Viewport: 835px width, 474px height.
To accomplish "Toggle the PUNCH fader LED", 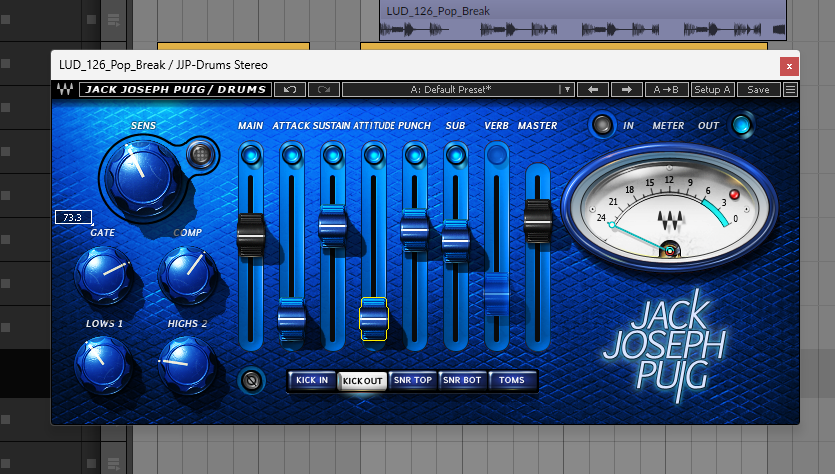I will coord(414,156).
